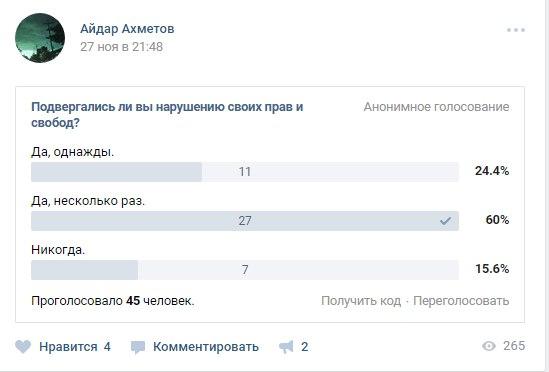This screenshot has width=549, height=372.
Task: Open Айдар Ахметов's profile avatar
Action: tap(40, 38)
